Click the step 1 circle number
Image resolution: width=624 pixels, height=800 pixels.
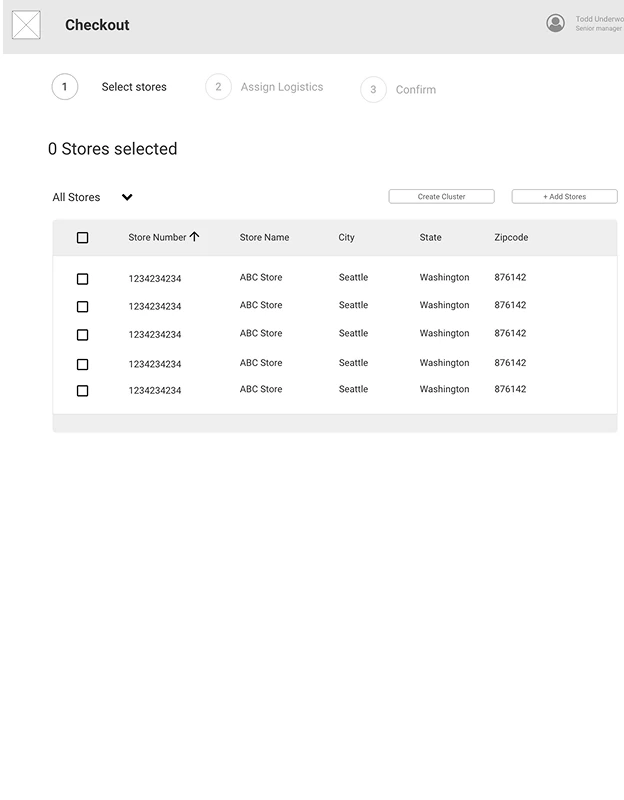[x=65, y=87]
